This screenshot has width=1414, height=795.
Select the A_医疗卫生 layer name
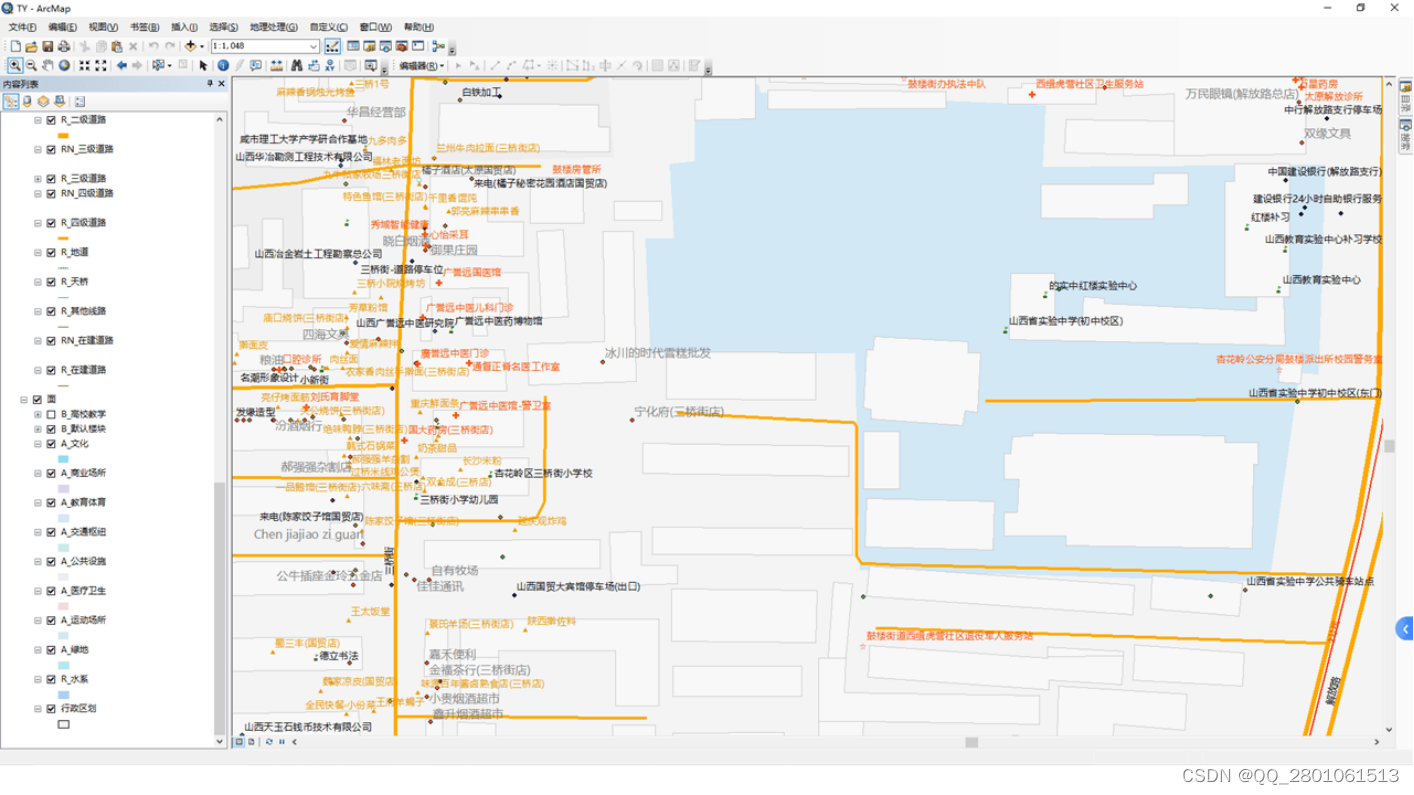(84, 590)
